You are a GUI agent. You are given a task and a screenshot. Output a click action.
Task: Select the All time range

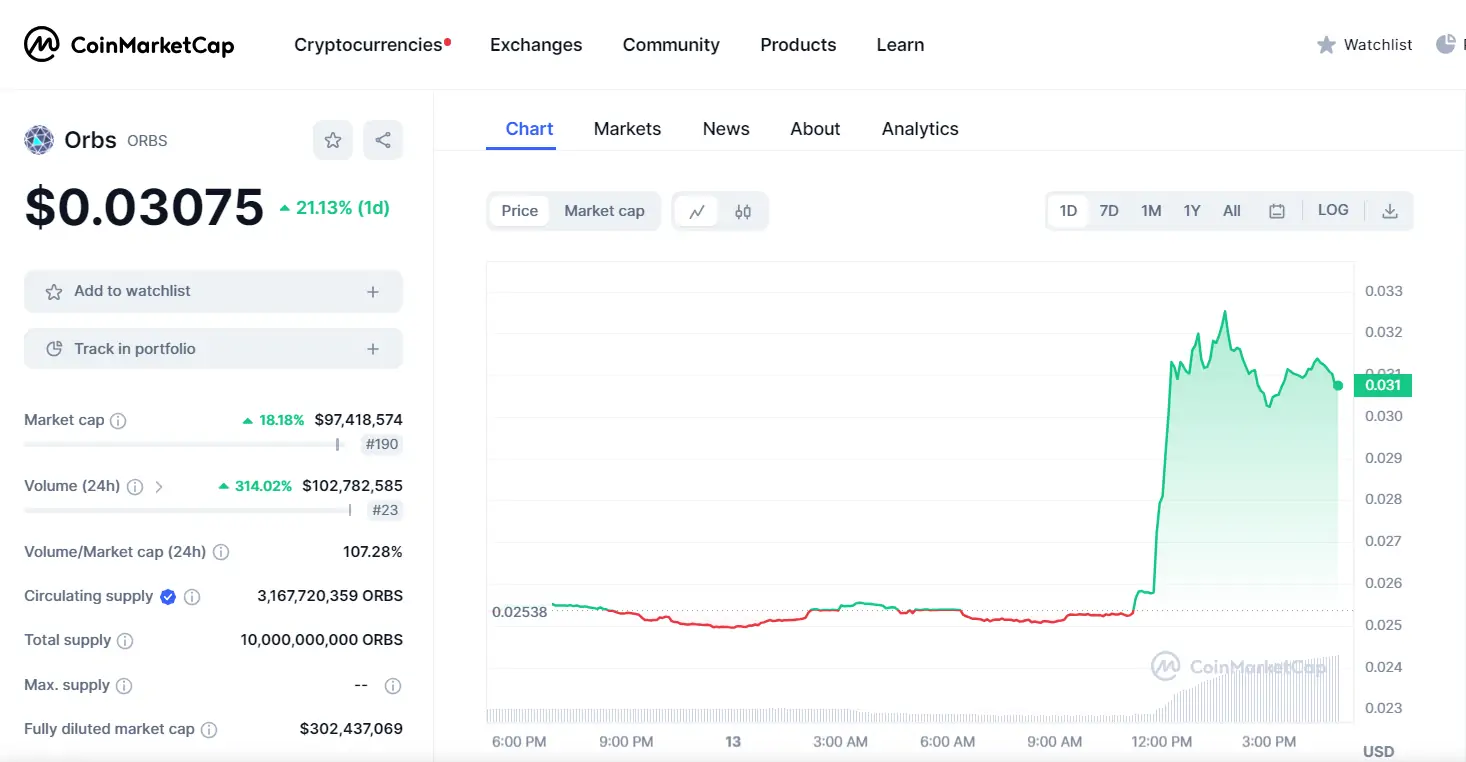[x=1232, y=211]
